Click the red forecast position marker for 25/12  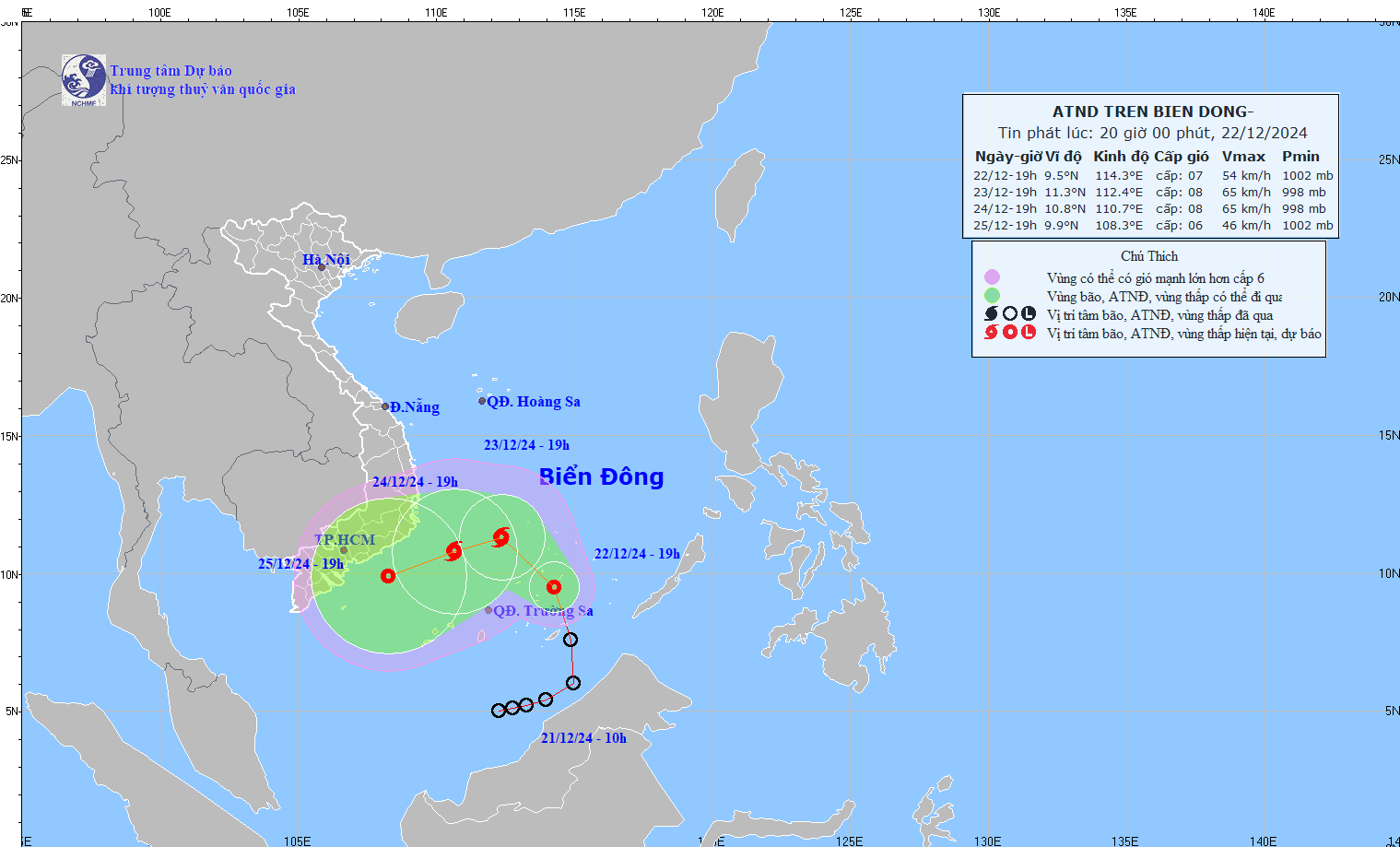point(388,576)
